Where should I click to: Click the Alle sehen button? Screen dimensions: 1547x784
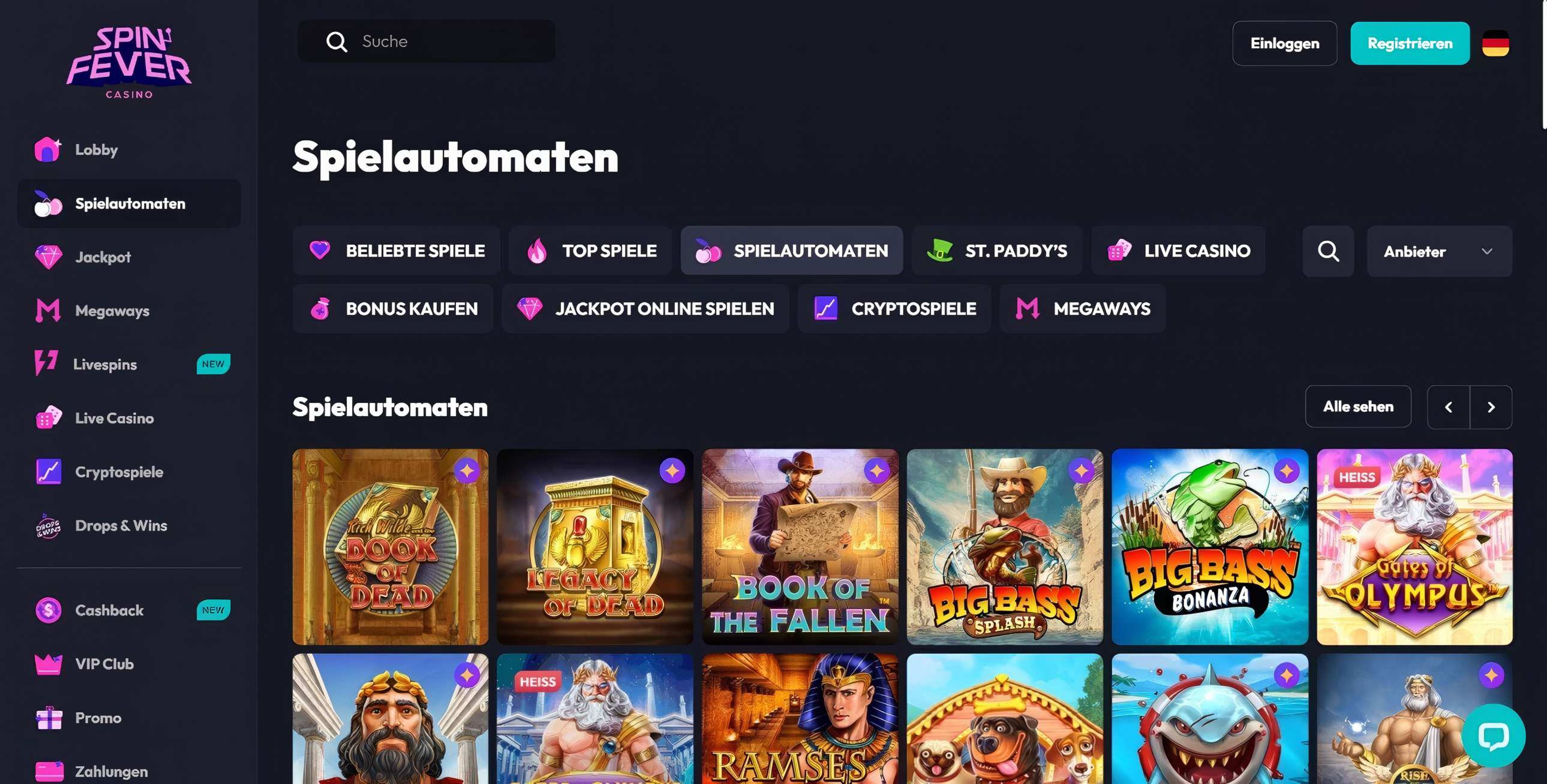click(1358, 406)
